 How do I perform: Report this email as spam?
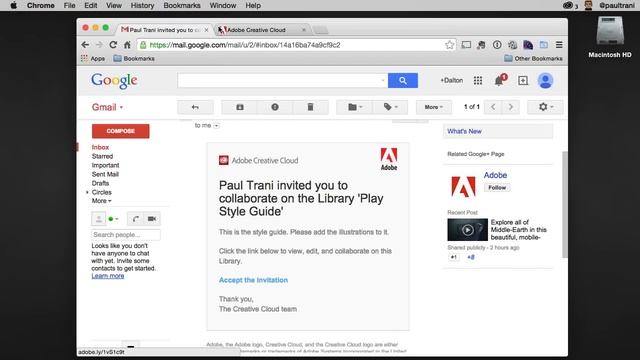275,107
